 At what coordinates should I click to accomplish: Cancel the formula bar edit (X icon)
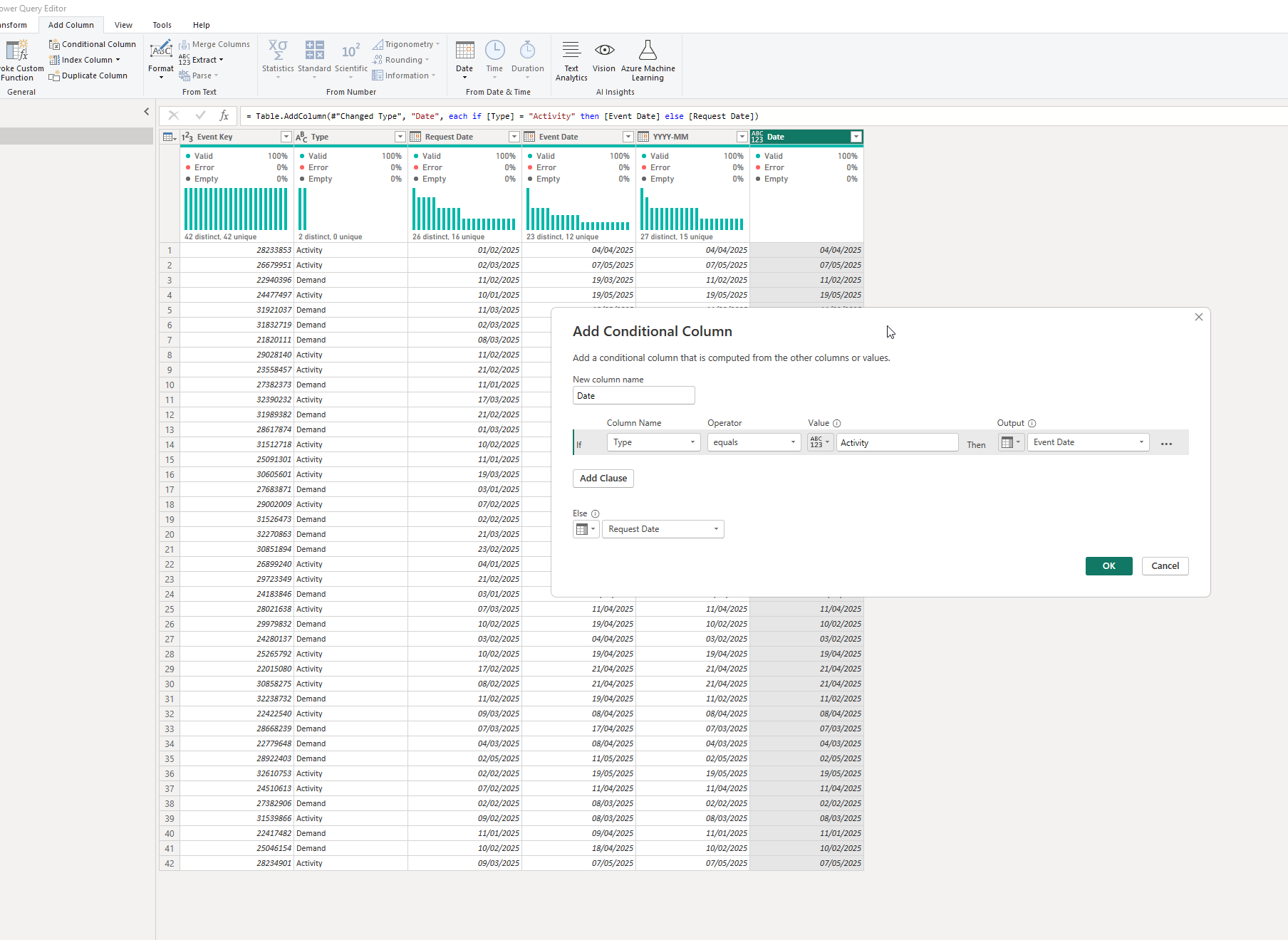coord(173,115)
